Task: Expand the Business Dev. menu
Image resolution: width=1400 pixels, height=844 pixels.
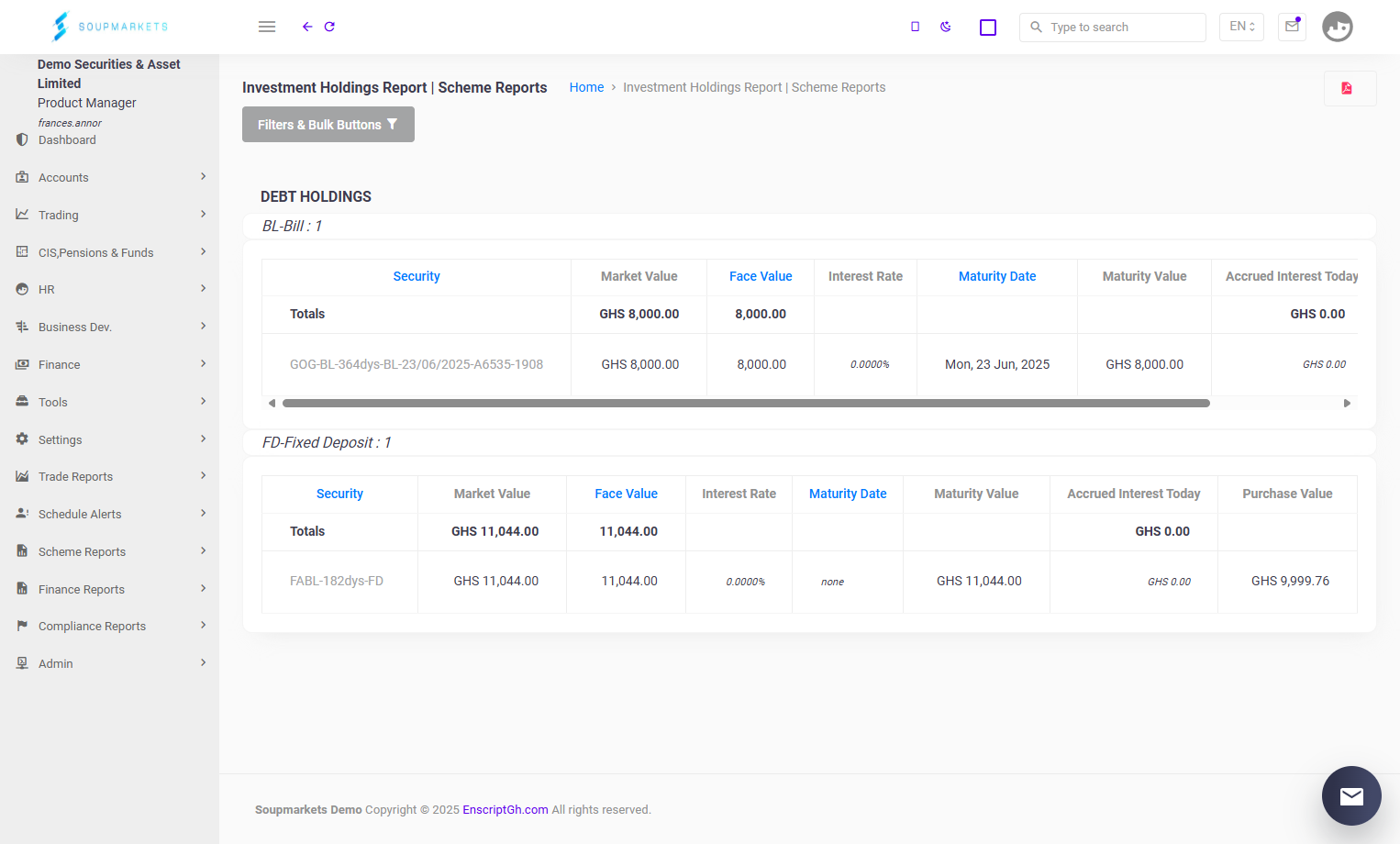Action: (109, 327)
